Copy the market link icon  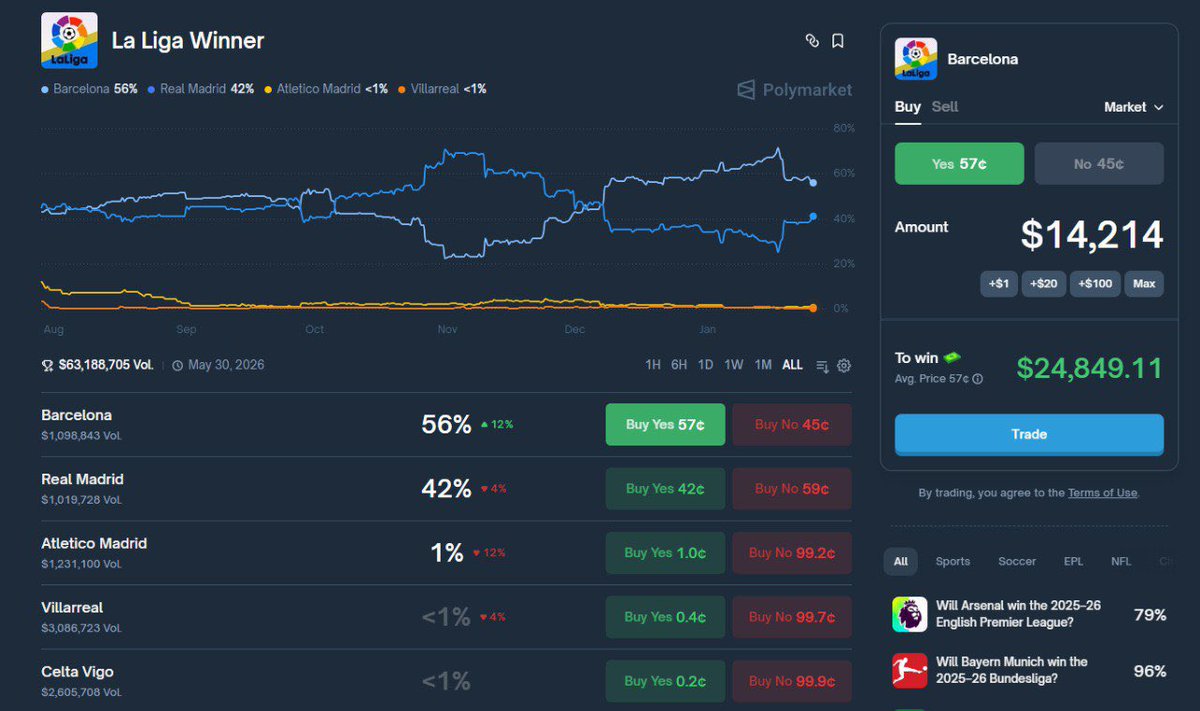[x=812, y=41]
